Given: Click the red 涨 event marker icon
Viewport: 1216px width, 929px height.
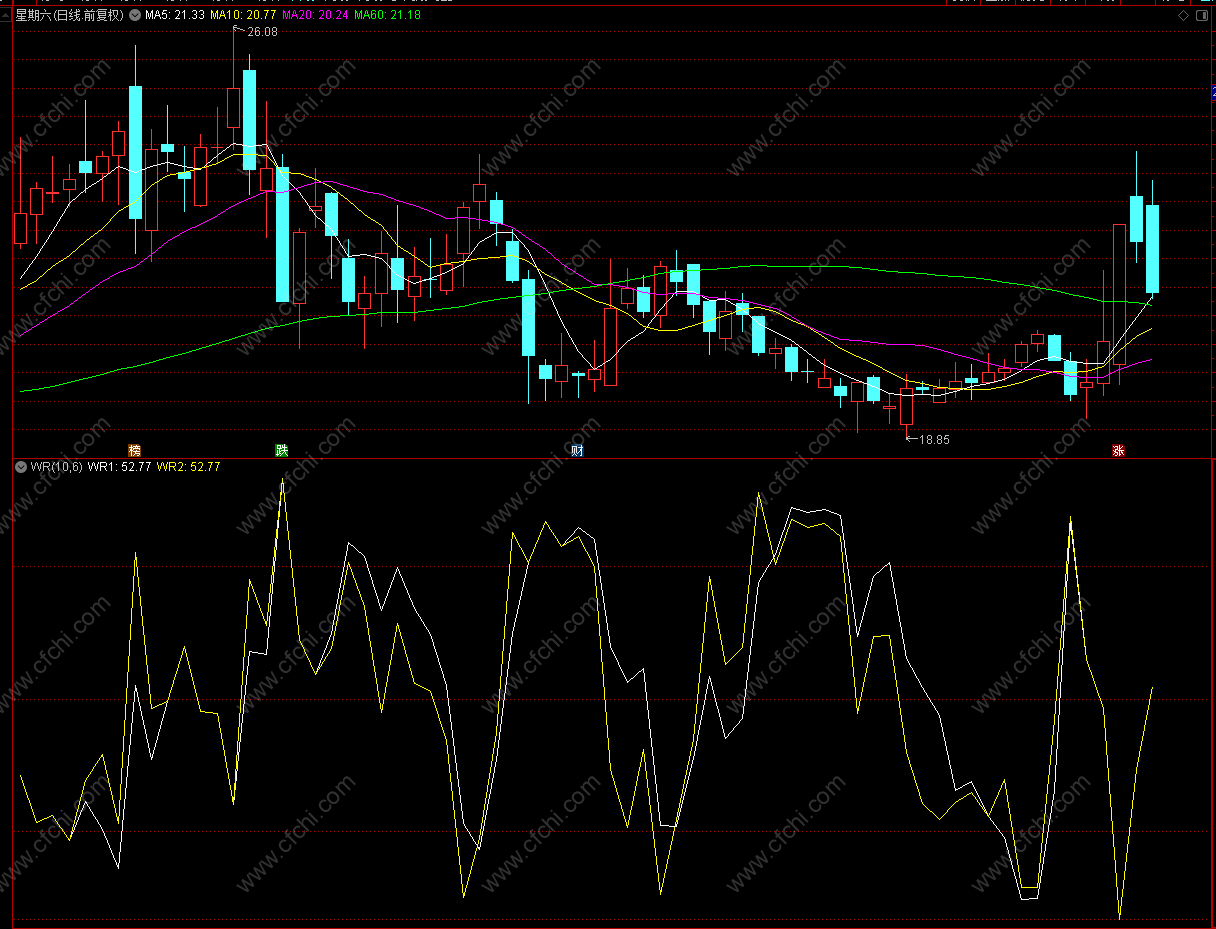Looking at the screenshot, I should pyautogui.click(x=1118, y=450).
